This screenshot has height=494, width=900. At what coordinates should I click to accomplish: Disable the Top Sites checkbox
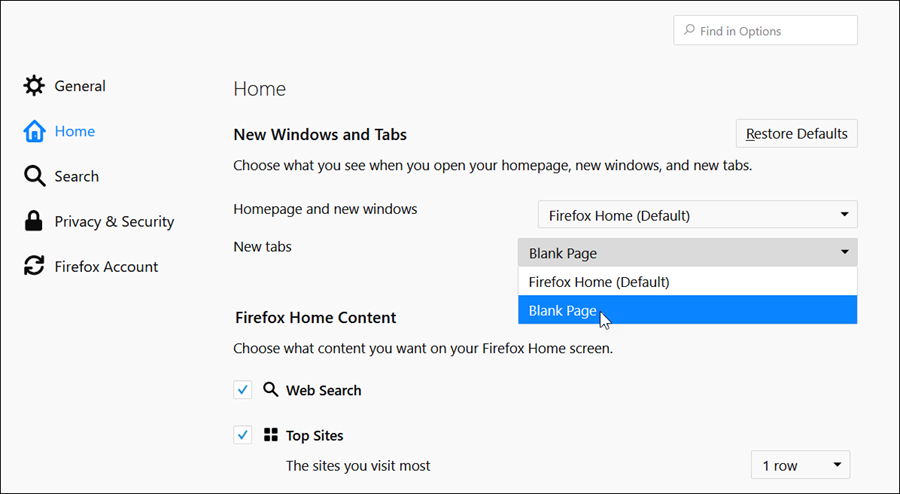243,435
